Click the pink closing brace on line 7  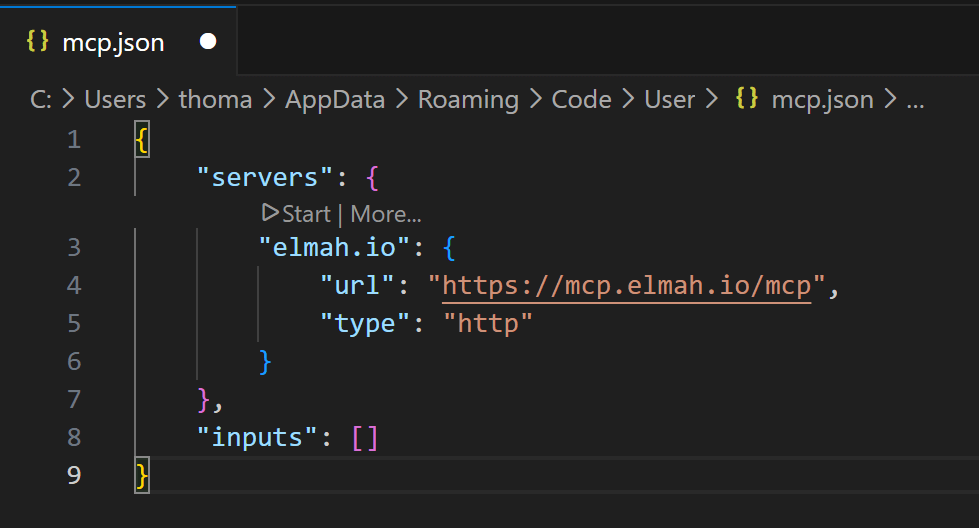pyautogui.click(x=204, y=400)
